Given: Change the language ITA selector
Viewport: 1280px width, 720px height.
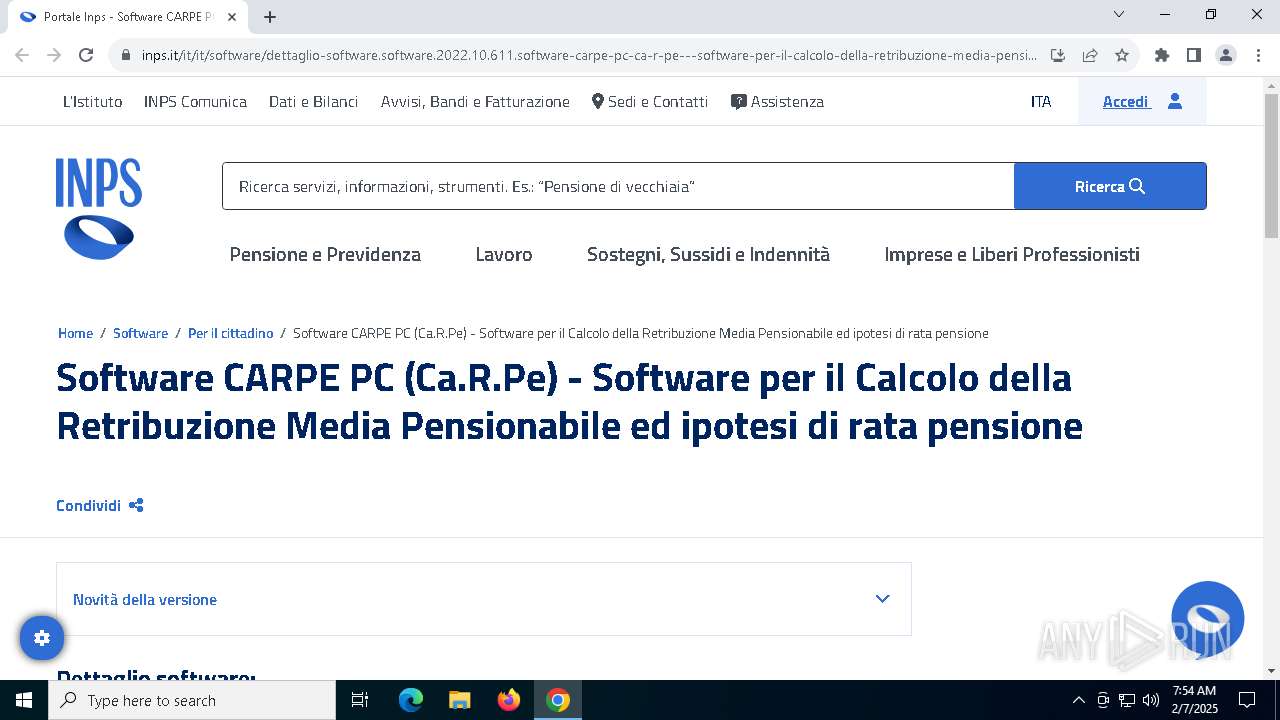Looking at the screenshot, I should (1041, 101).
